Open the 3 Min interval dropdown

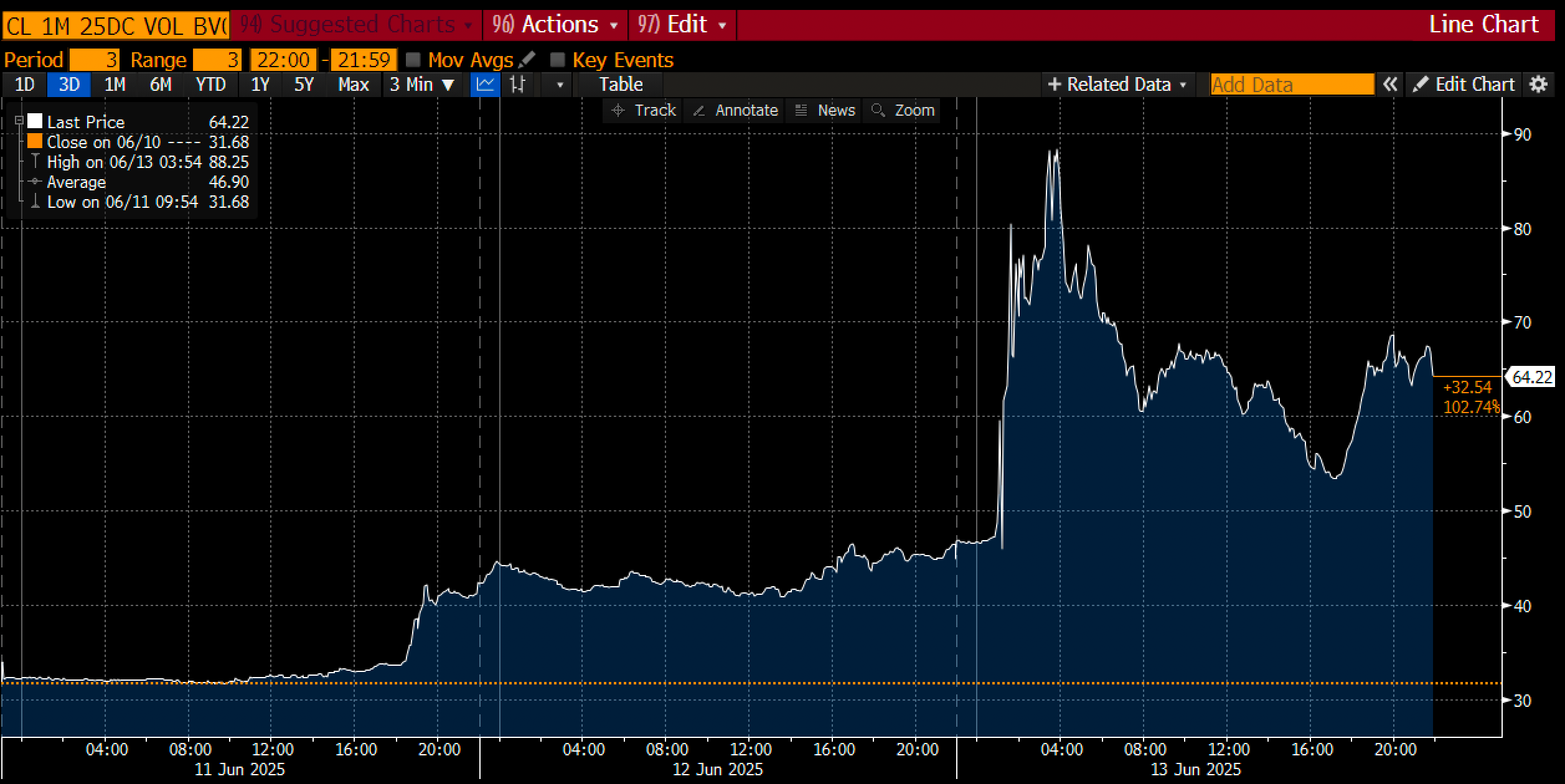422,85
